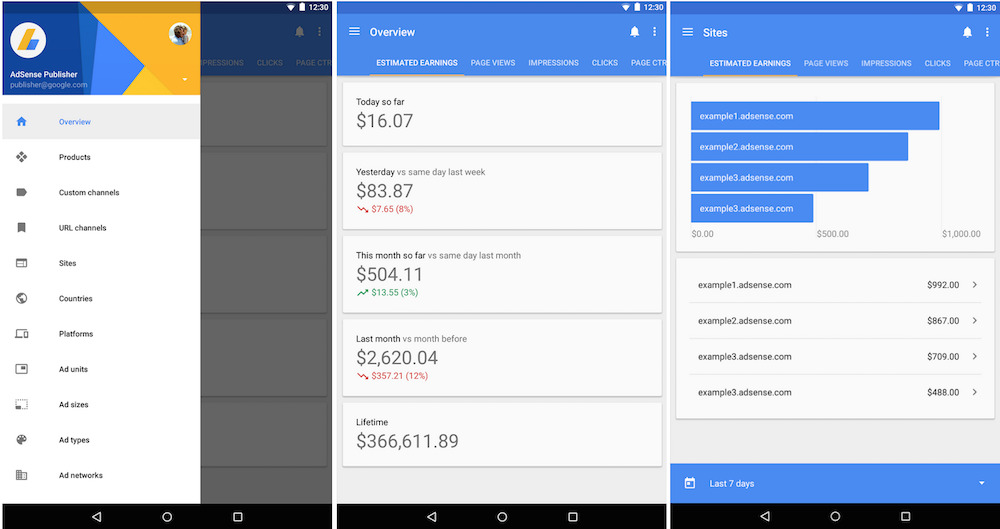
Task: Click the example1.adsense.com bar in the chart
Action: tap(814, 116)
